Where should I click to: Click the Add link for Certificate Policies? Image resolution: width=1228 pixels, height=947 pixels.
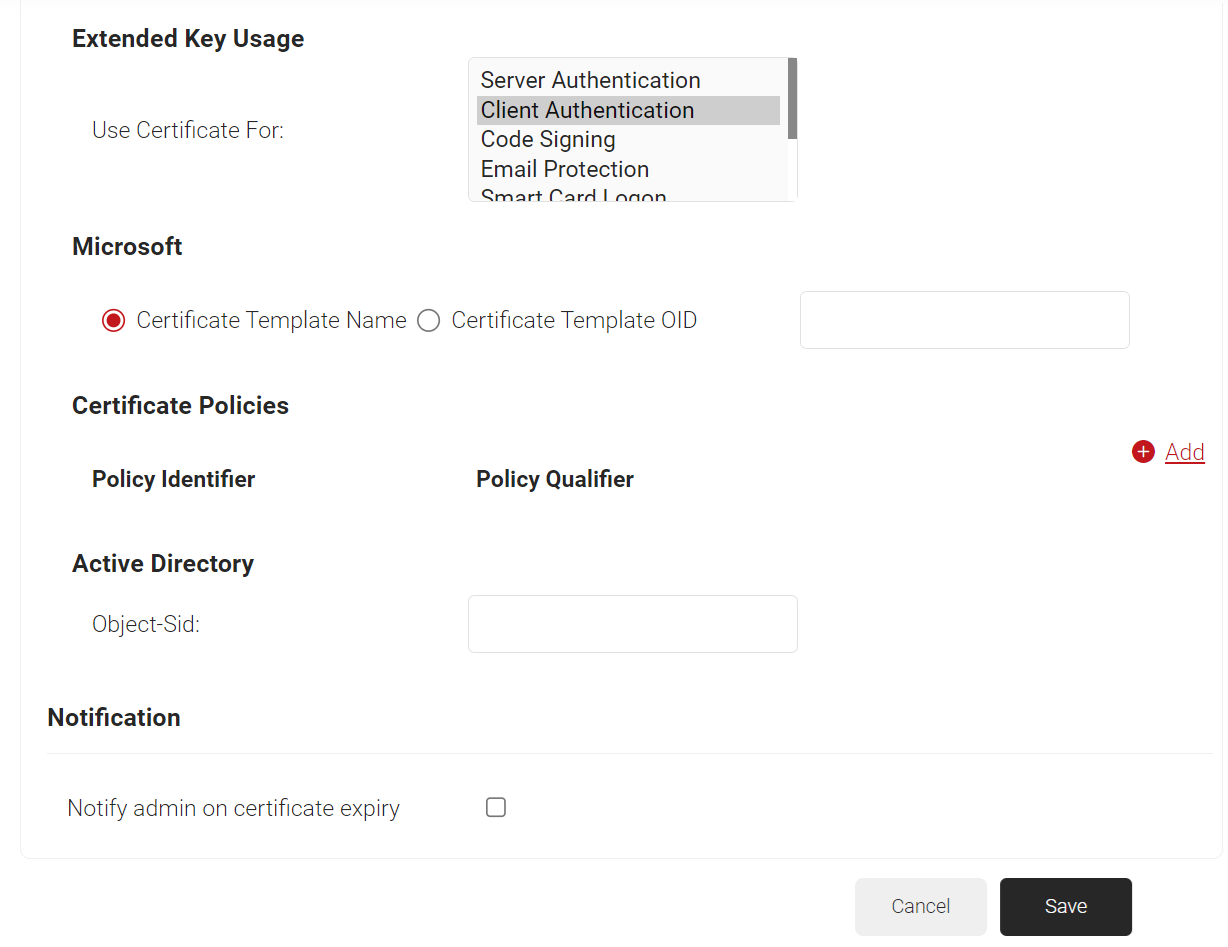1184,452
